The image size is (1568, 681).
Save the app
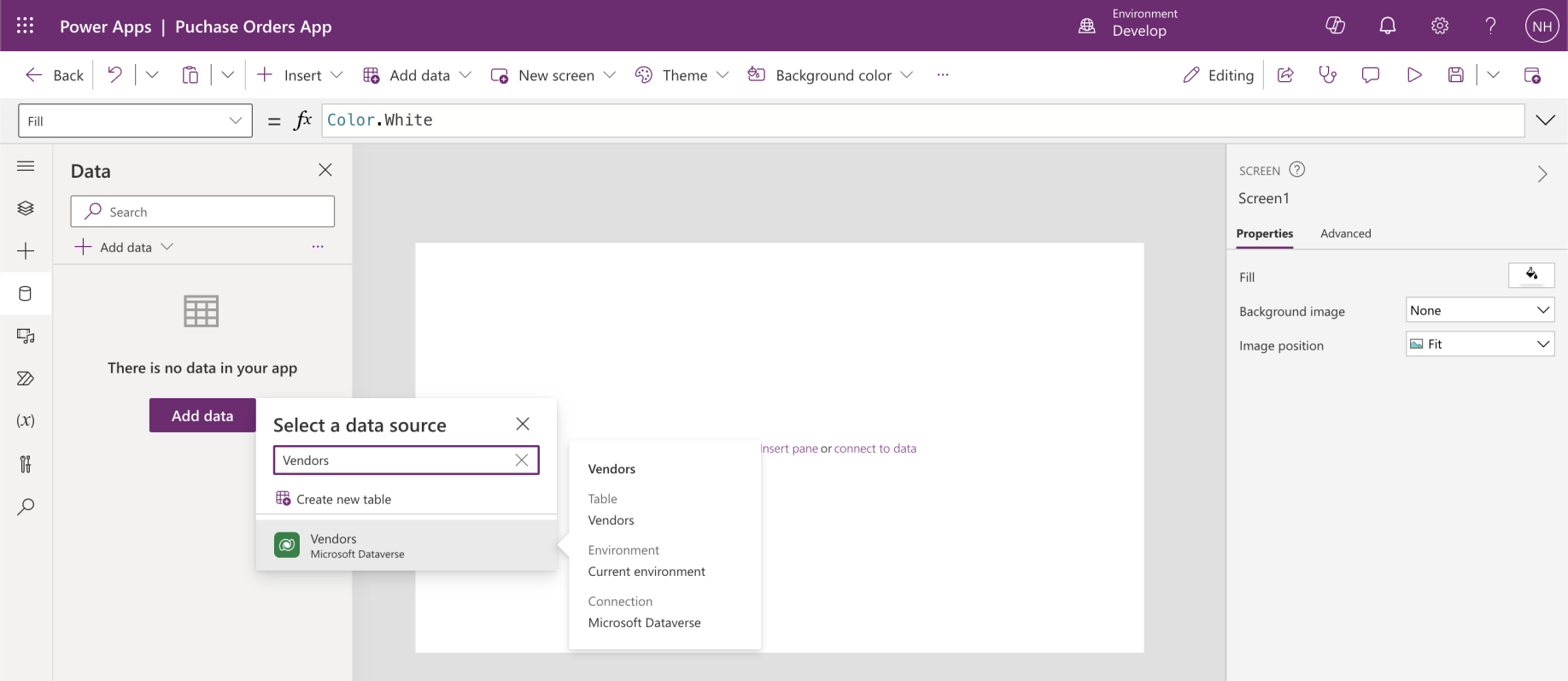[x=1456, y=75]
